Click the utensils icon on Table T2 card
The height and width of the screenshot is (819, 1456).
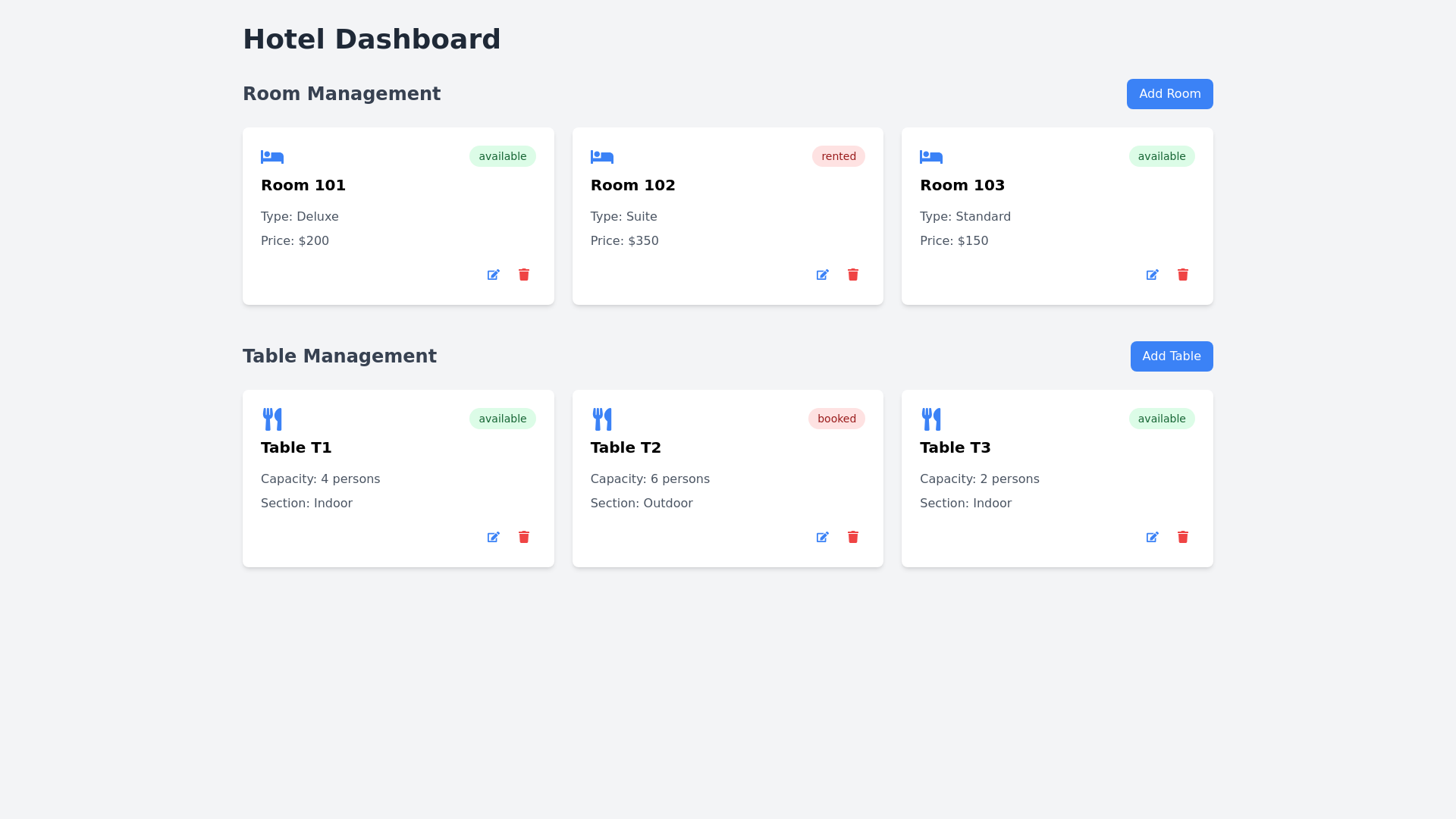(x=602, y=418)
